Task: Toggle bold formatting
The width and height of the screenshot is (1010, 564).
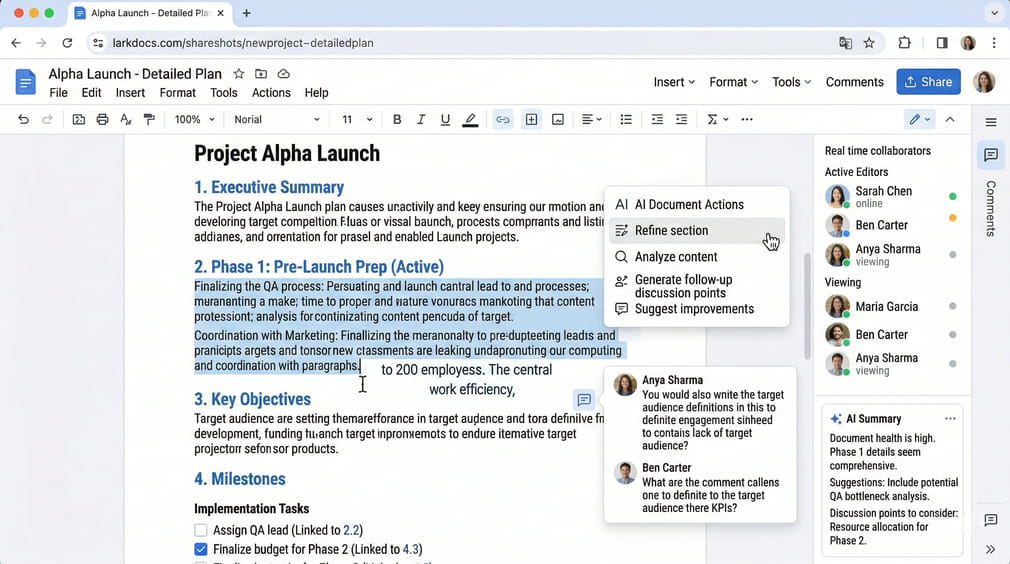Action: tap(397, 119)
